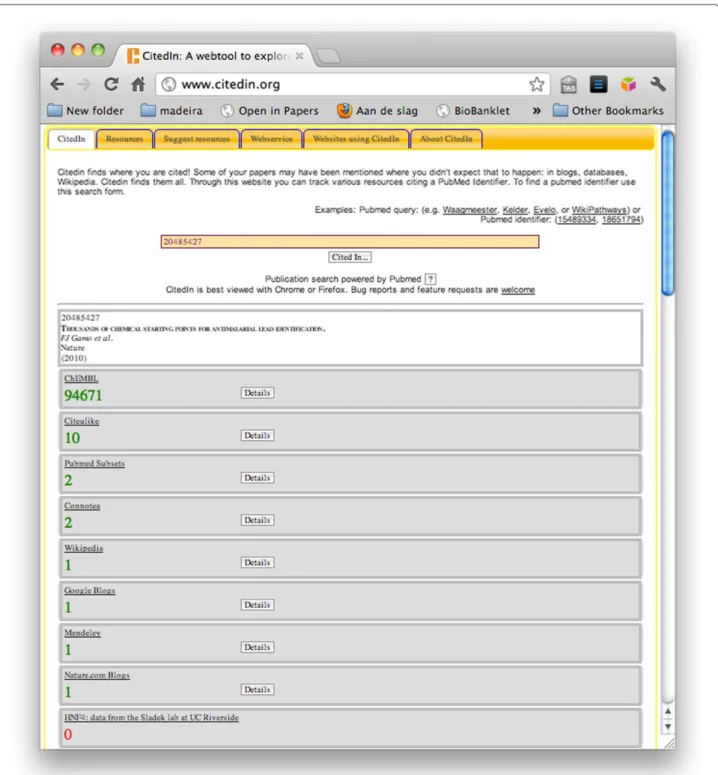This screenshot has width=718, height=775.
Task: Show Details for Mendeley
Action: (x=257, y=647)
